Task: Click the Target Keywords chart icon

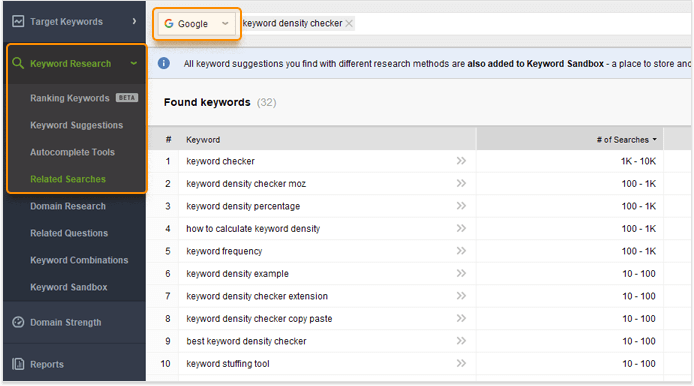Action: (18, 21)
